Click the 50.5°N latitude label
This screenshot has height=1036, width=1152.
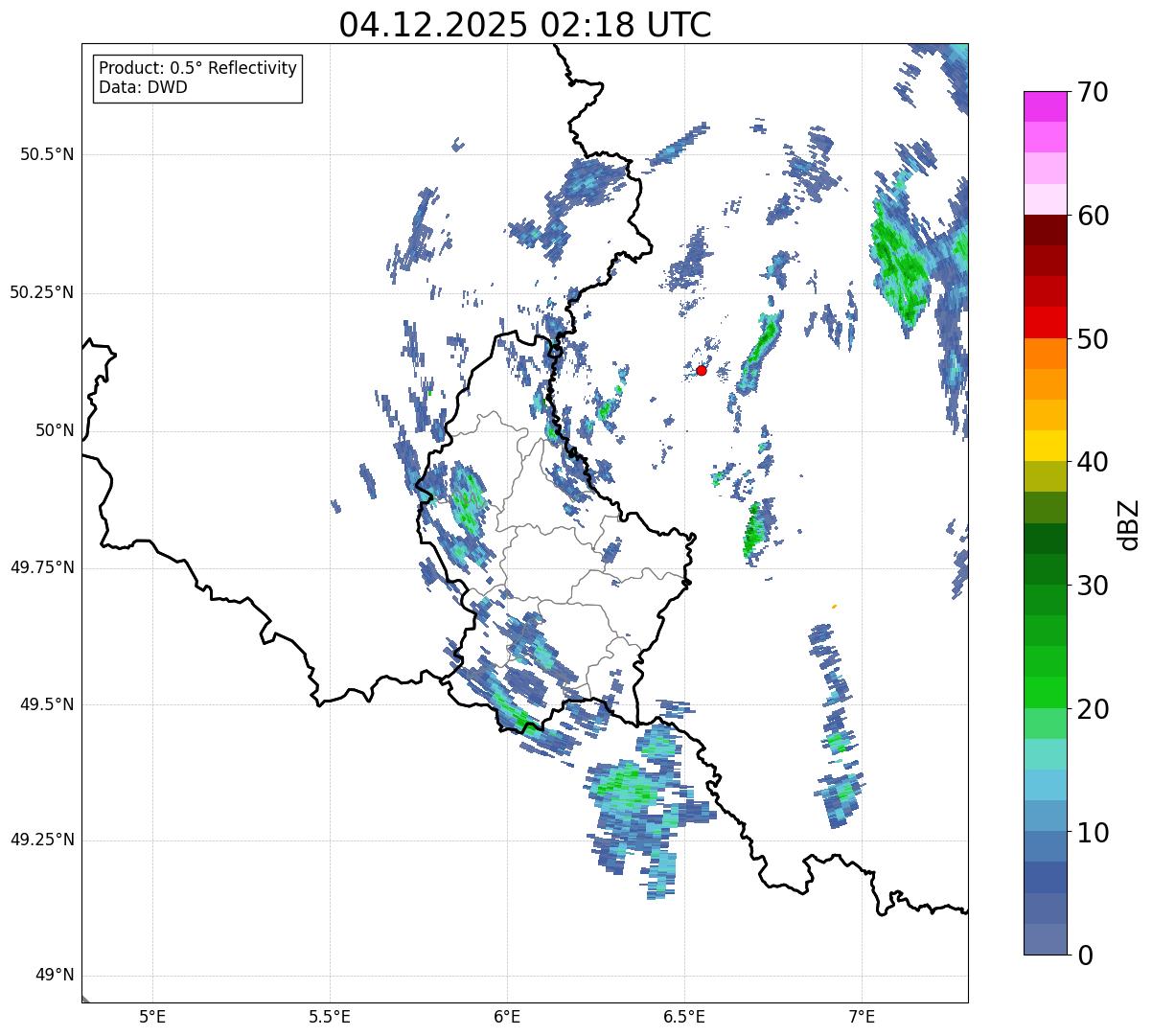point(46,154)
